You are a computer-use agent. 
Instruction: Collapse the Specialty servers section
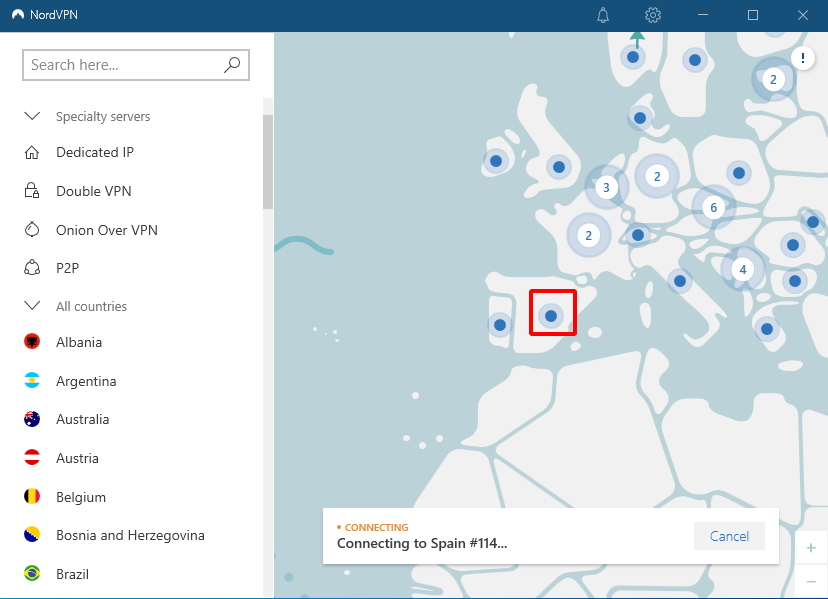[32, 116]
